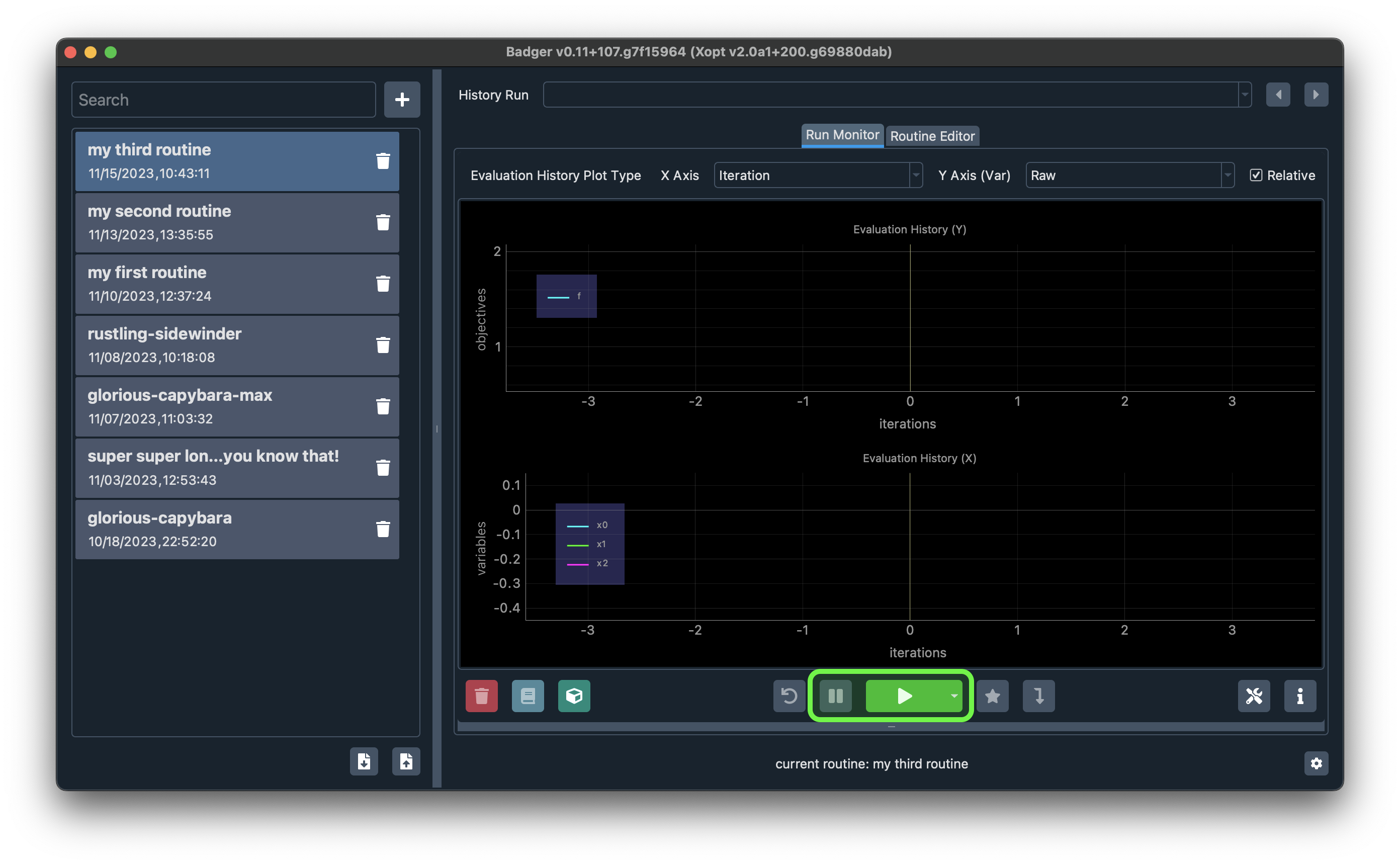This screenshot has width=1400, height=865.
Task: Add a new routine with plus button
Action: [x=402, y=100]
